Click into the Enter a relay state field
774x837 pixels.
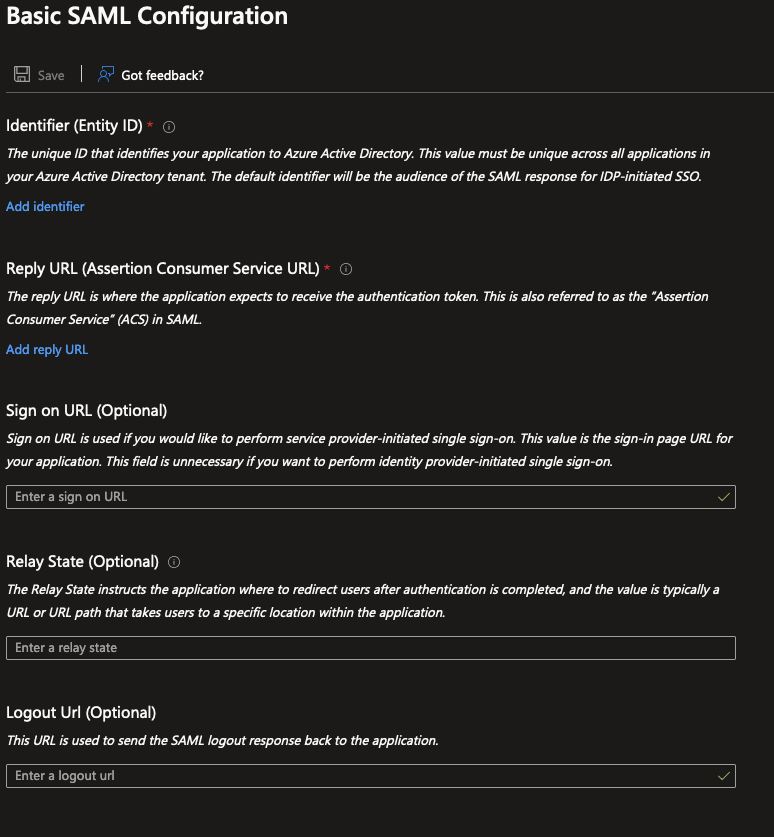tap(300, 647)
